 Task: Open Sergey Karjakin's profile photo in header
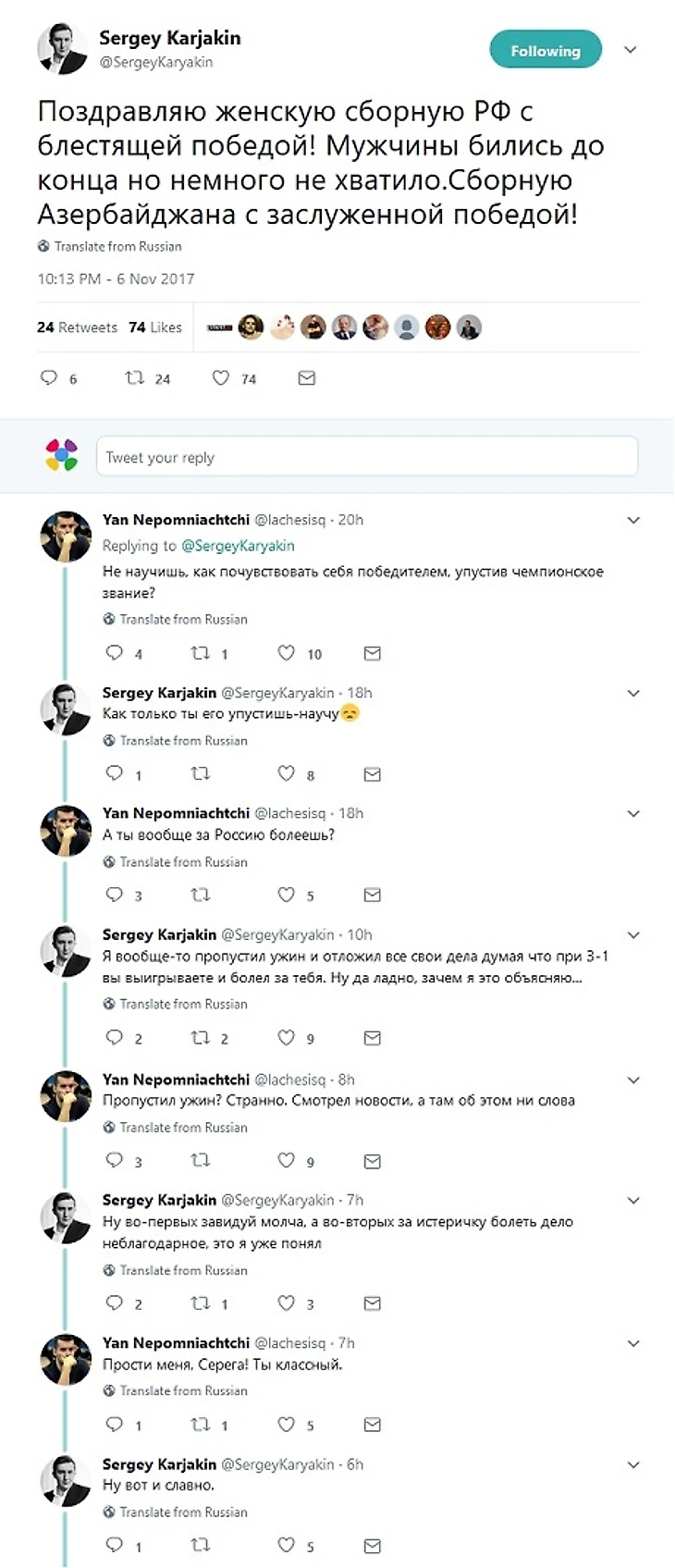pyautogui.click(x=62, y=49)
